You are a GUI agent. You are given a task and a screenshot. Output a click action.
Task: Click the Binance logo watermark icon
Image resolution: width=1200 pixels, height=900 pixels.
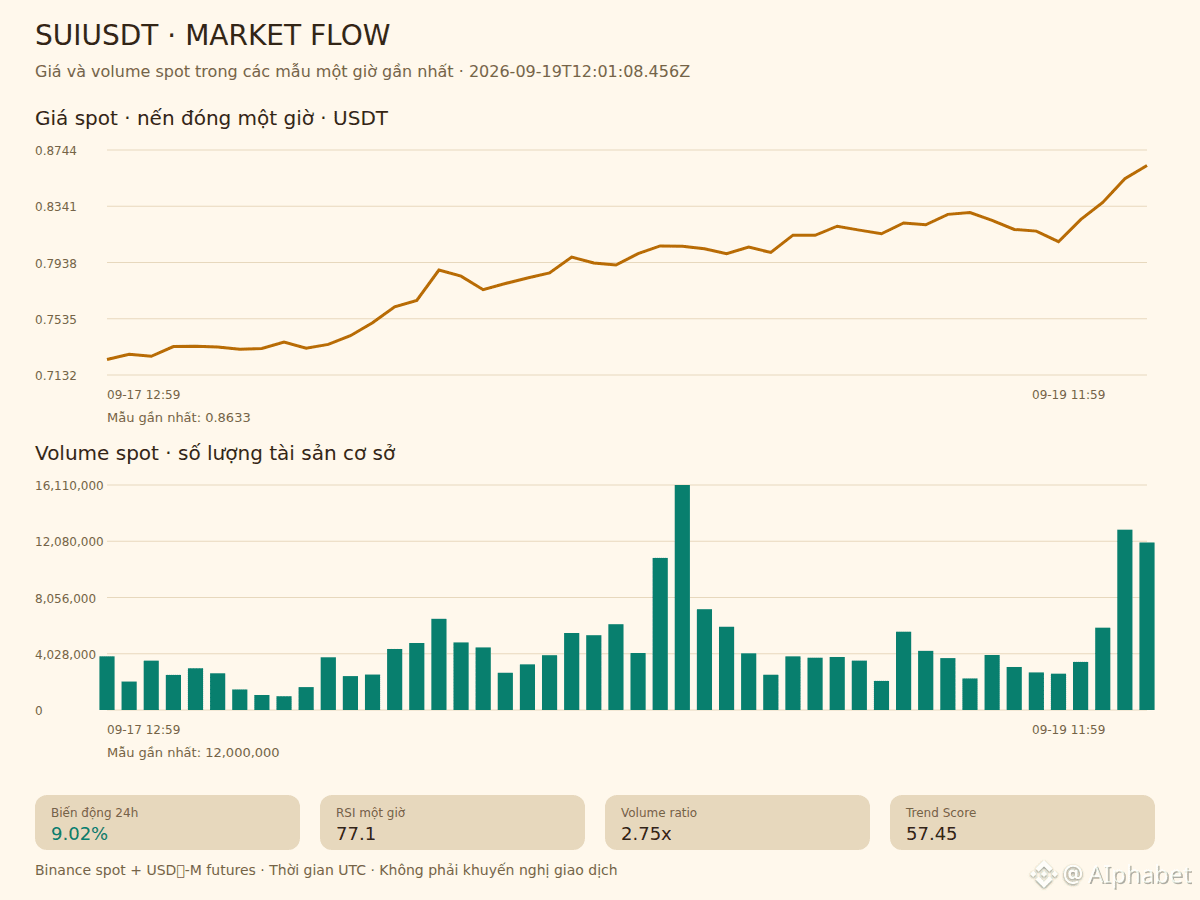tap(1044, 875)
